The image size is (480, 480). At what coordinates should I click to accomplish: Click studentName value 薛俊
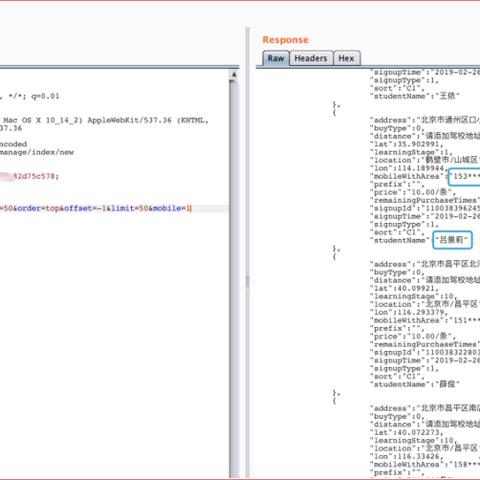[x=449, y=384]
